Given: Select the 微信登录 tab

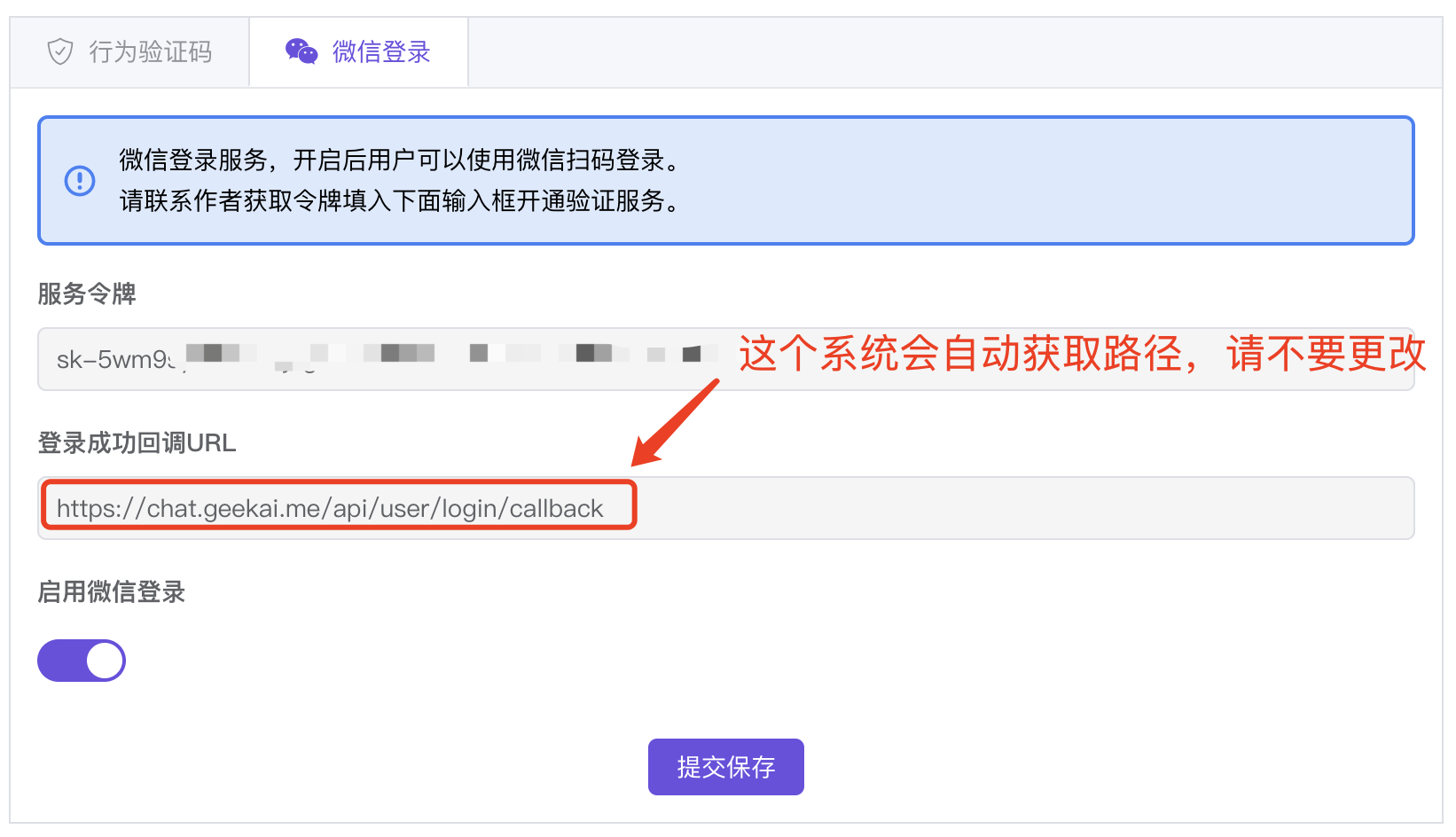Looking at the screenshot, I should point(358,52).
